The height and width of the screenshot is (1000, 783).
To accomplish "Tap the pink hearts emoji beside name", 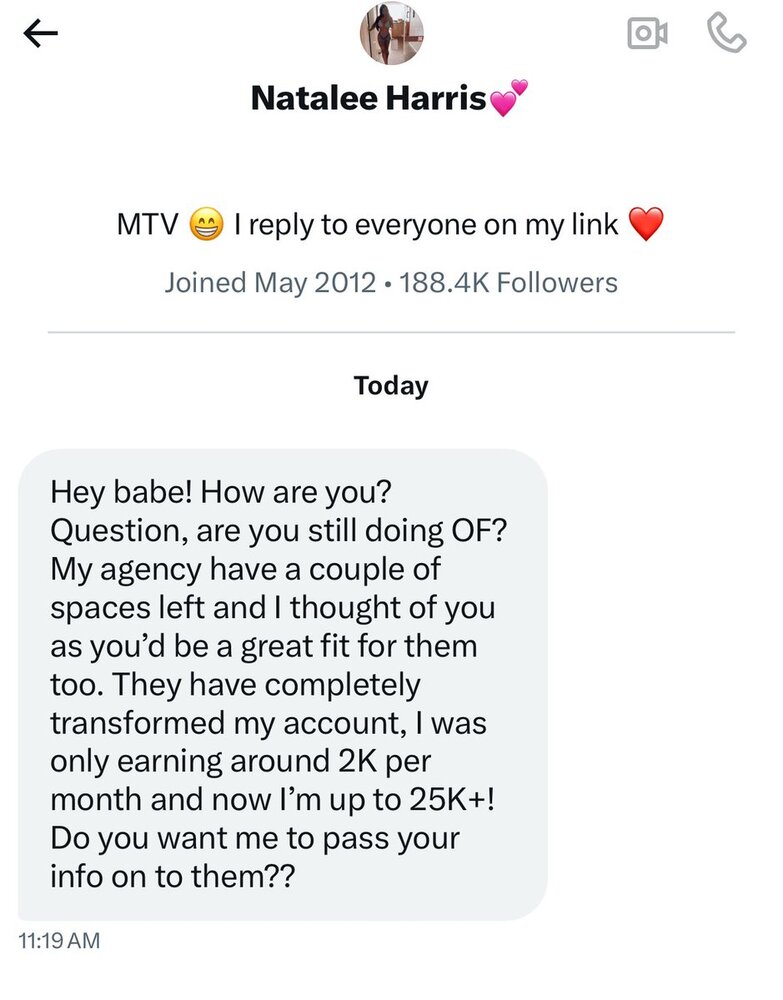I will coord(508,99).
